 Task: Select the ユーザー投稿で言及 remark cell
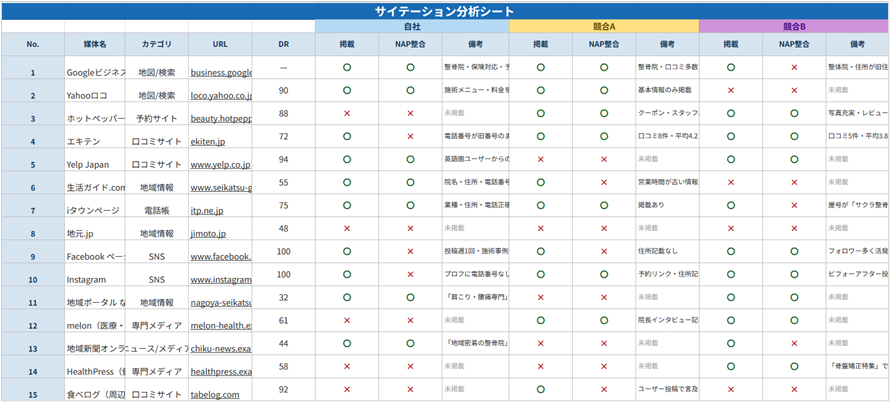(668, 390)
